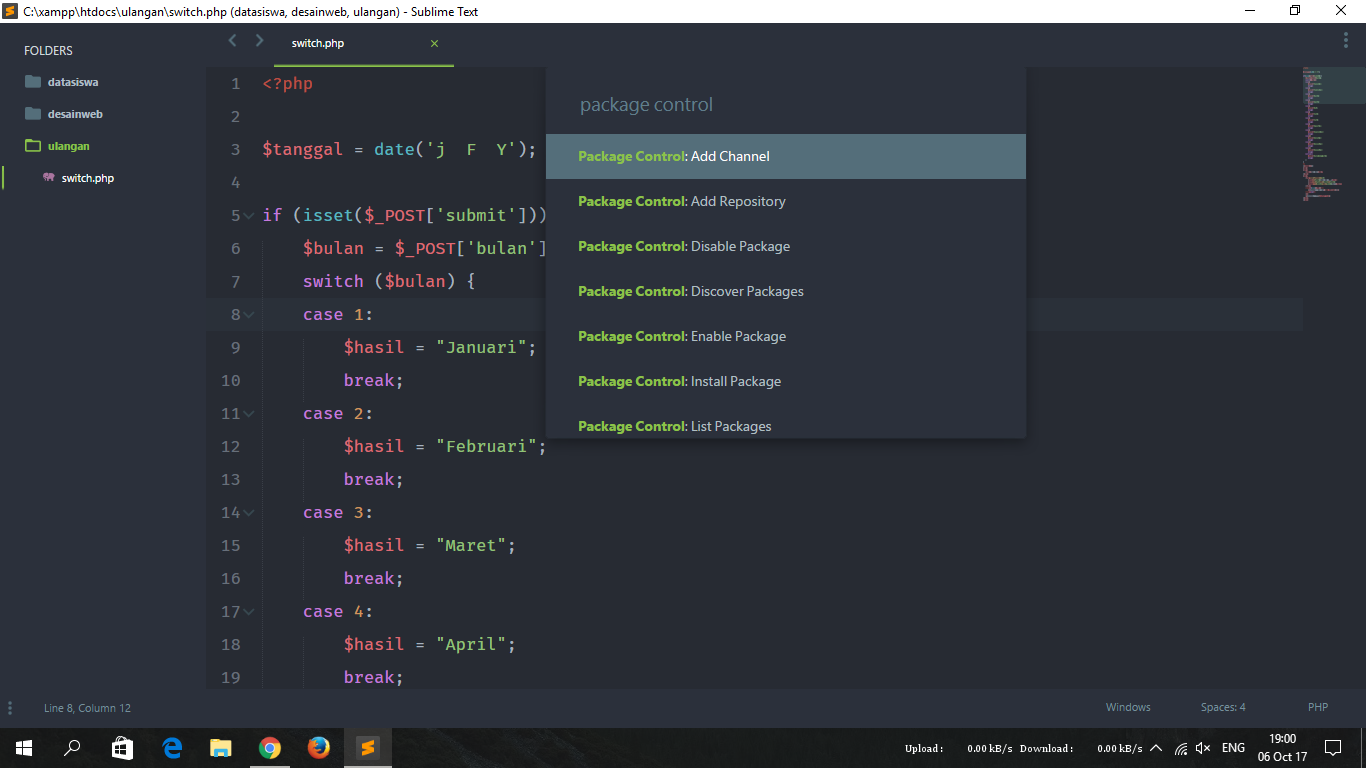The width and height of the screenshot is (1366, 768).
Task: Switch to the switch.php tab
Action: pos(364,44)
